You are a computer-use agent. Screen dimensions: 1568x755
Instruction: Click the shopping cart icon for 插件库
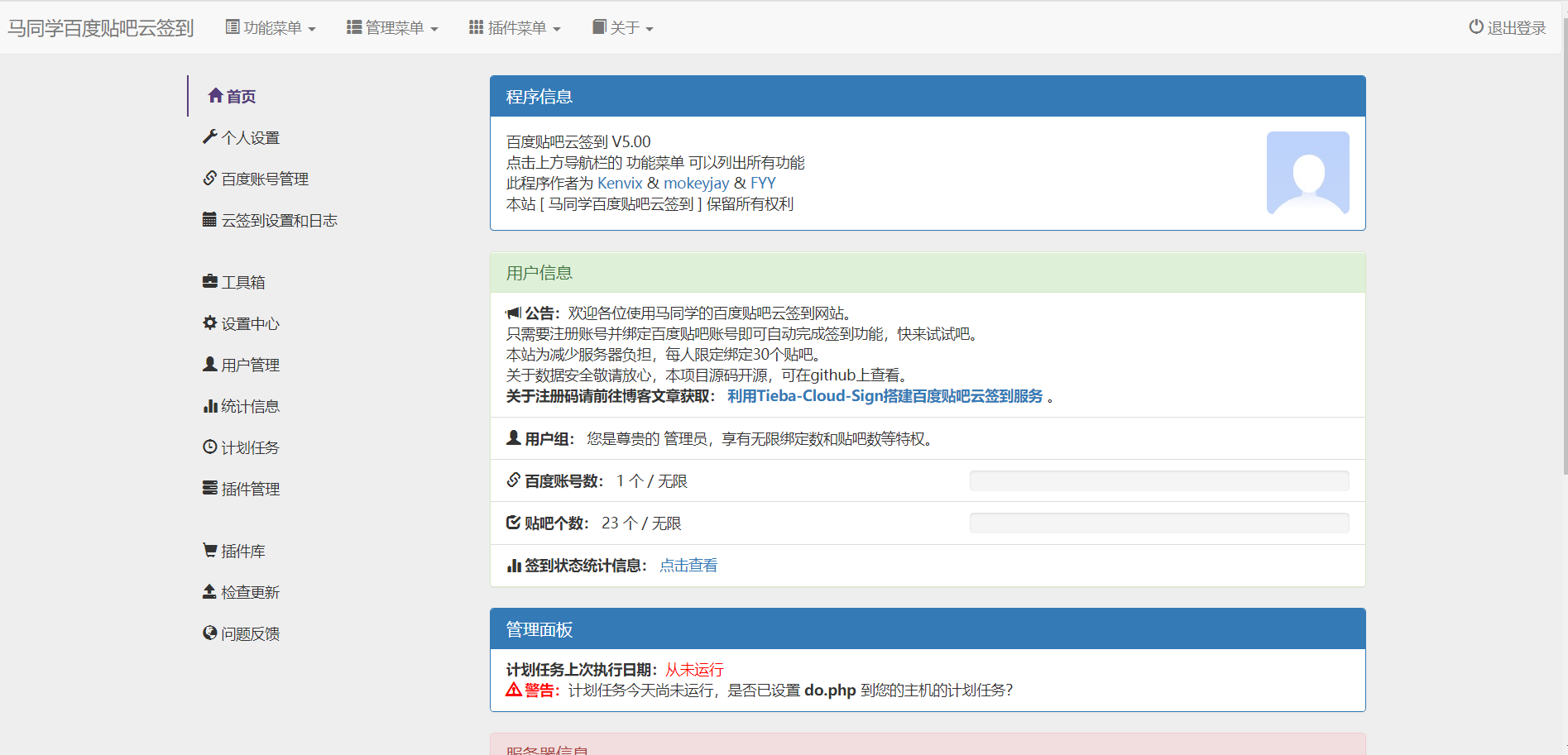[x=210, y=551]
